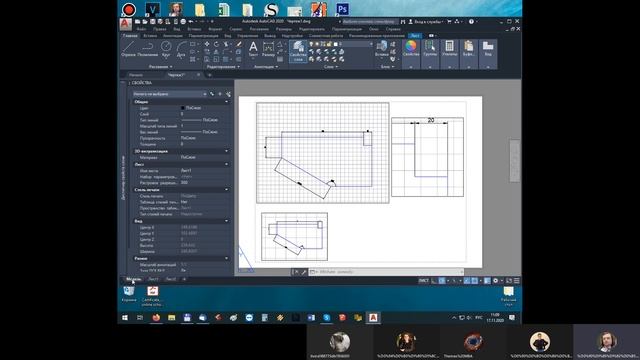This screenshot has width=640, height=360.
Task: Open the Справка menu
Action: pyautogui.click(x=393, y=29)
